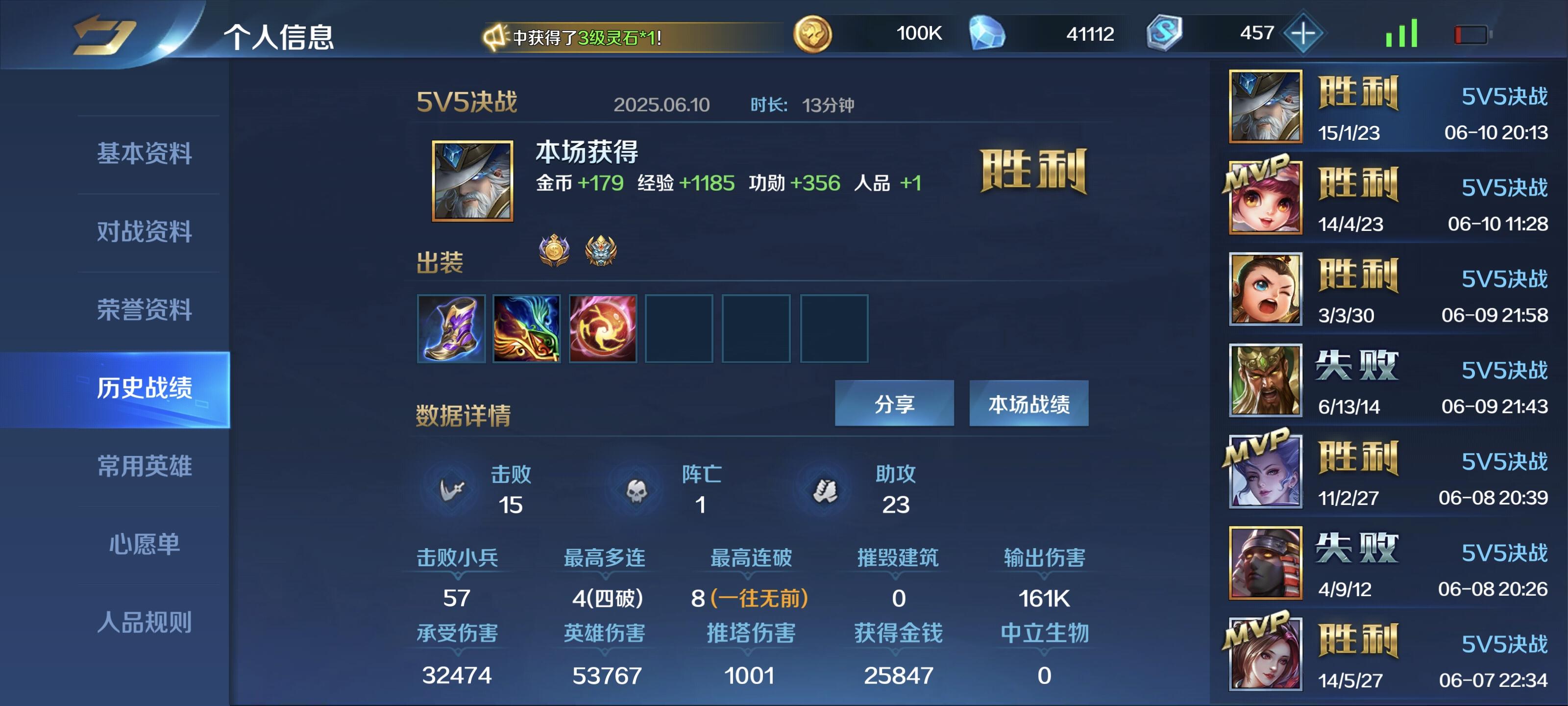This screenshot has width=1568, height=706.
Task: Tap the armored helmet medal badge
Action: (x=601, y=251)
